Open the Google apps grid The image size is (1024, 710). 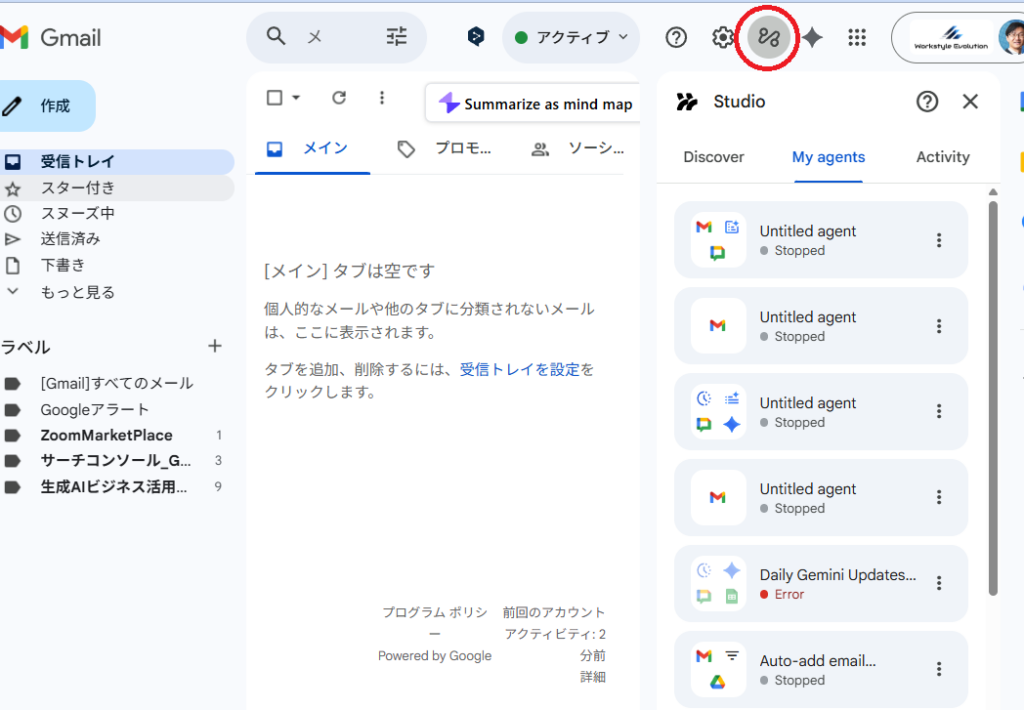pos(857,37)
